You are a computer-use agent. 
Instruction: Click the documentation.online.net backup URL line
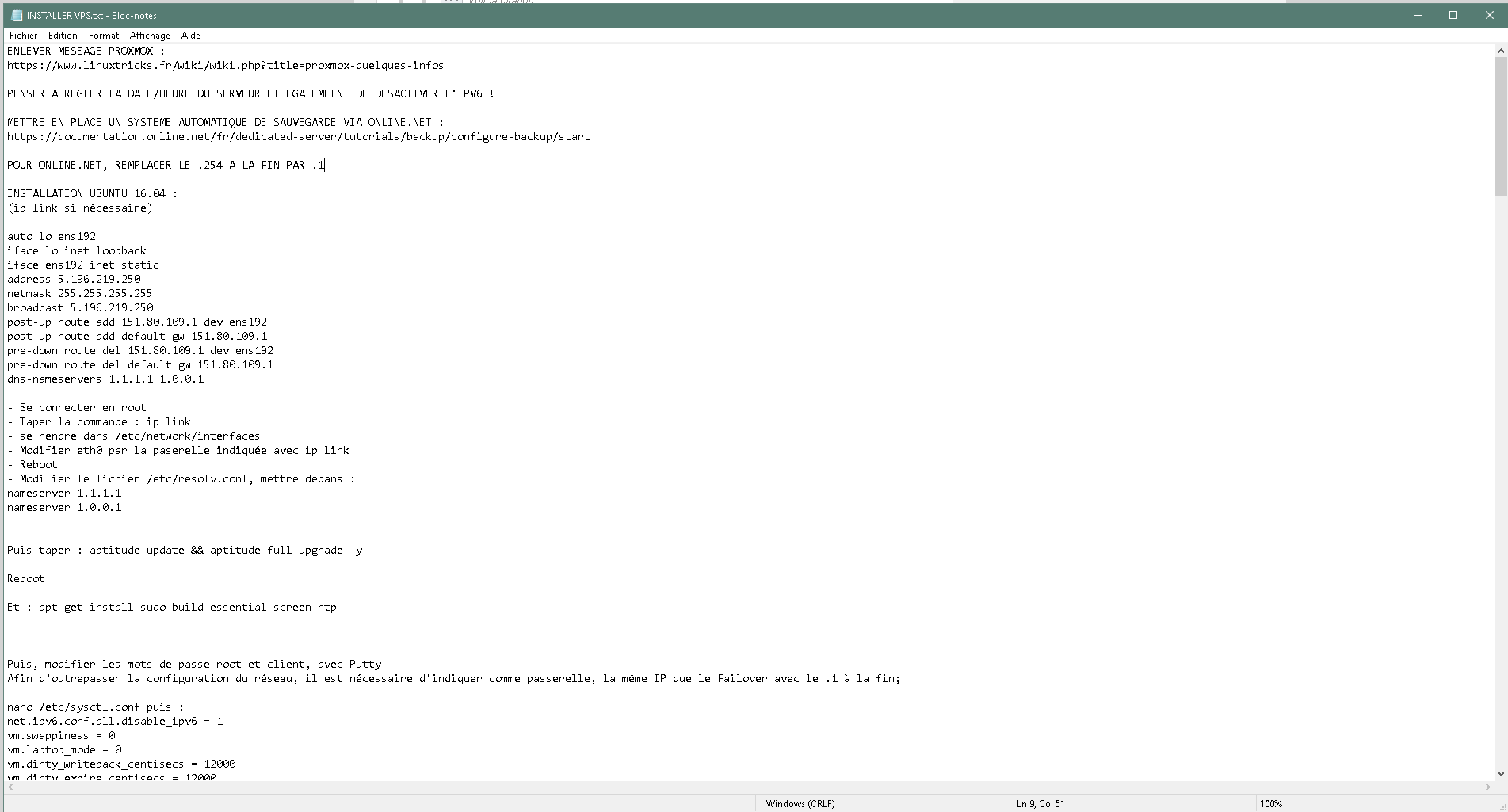pos(299,137)
